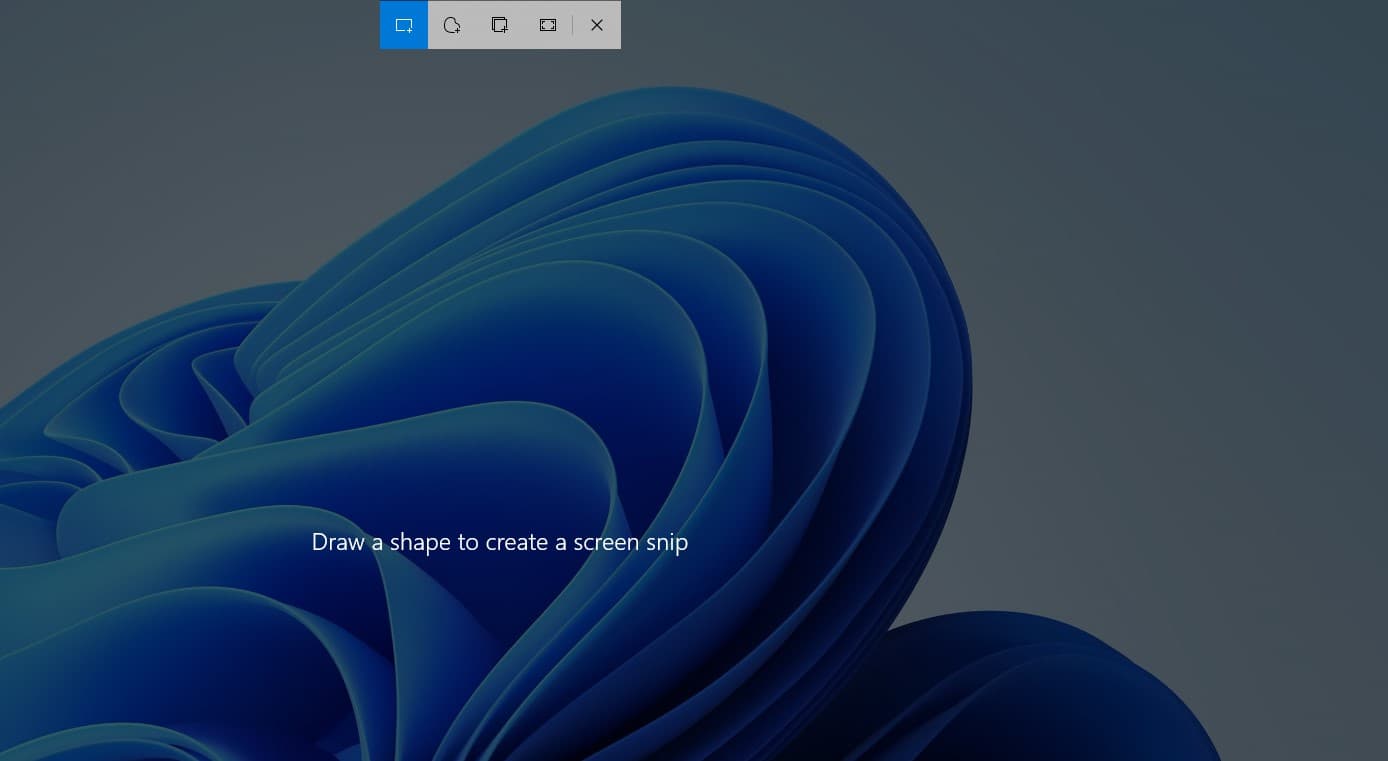Switch to Freeform Snip mode
Viewport: 1388px width, 761px height.
click(452, 25)
